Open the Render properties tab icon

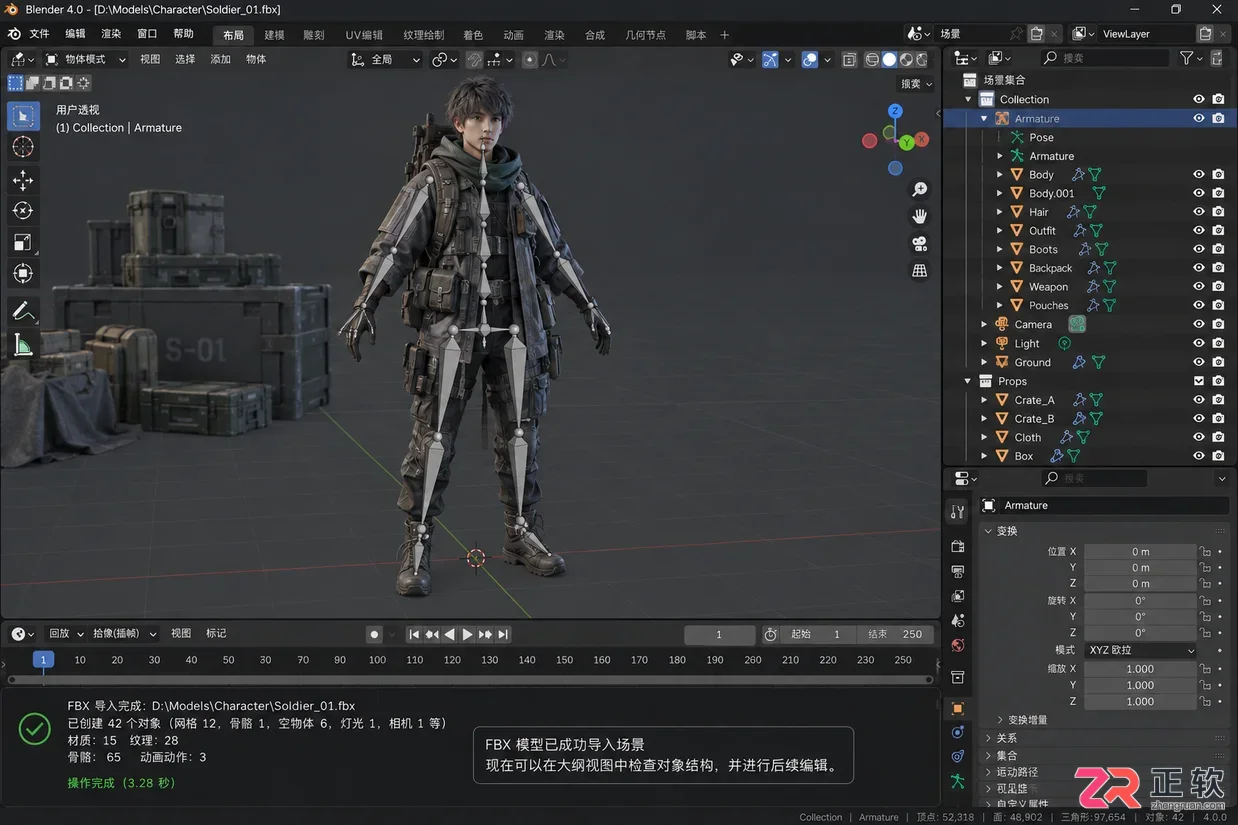click(958, 547)
